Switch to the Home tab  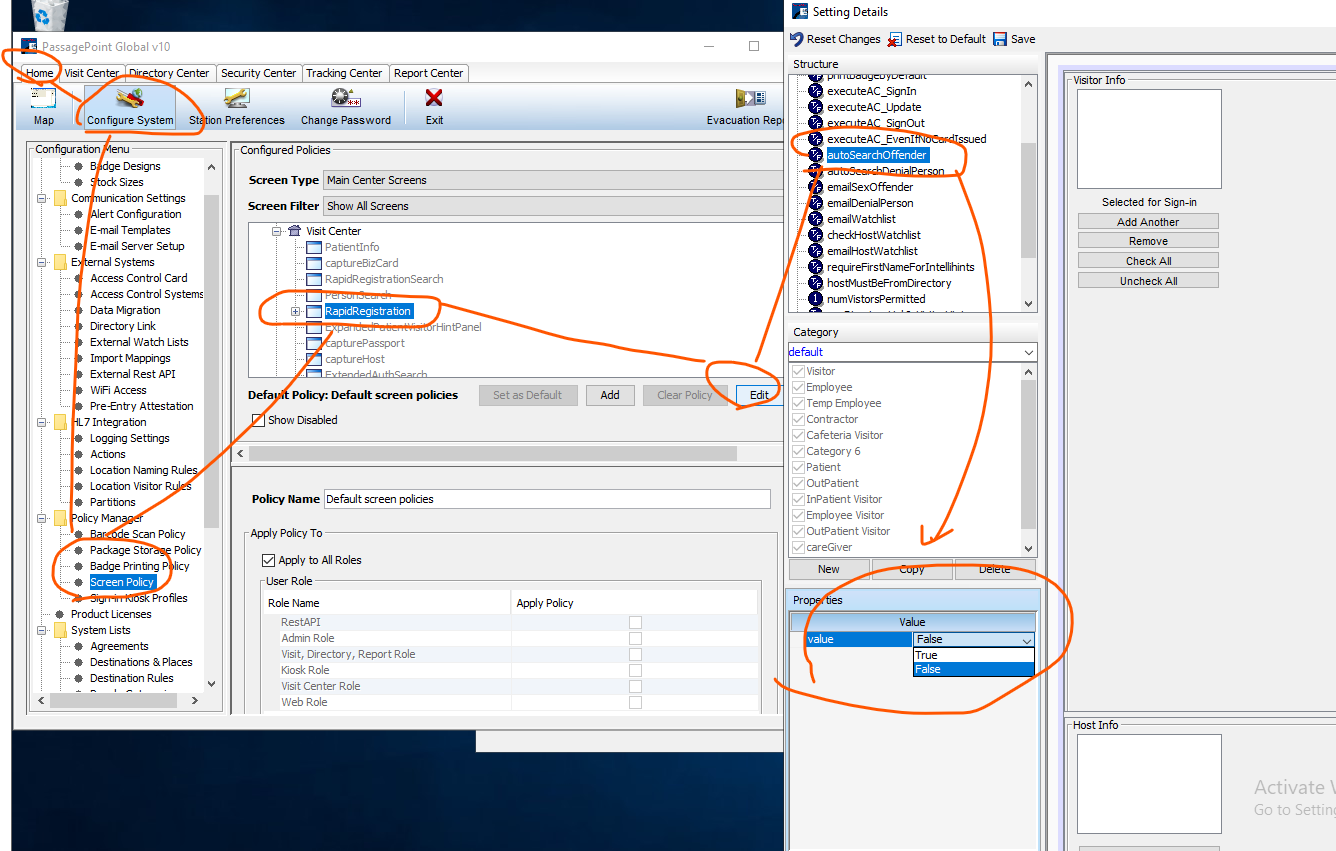tap(40, 73)
